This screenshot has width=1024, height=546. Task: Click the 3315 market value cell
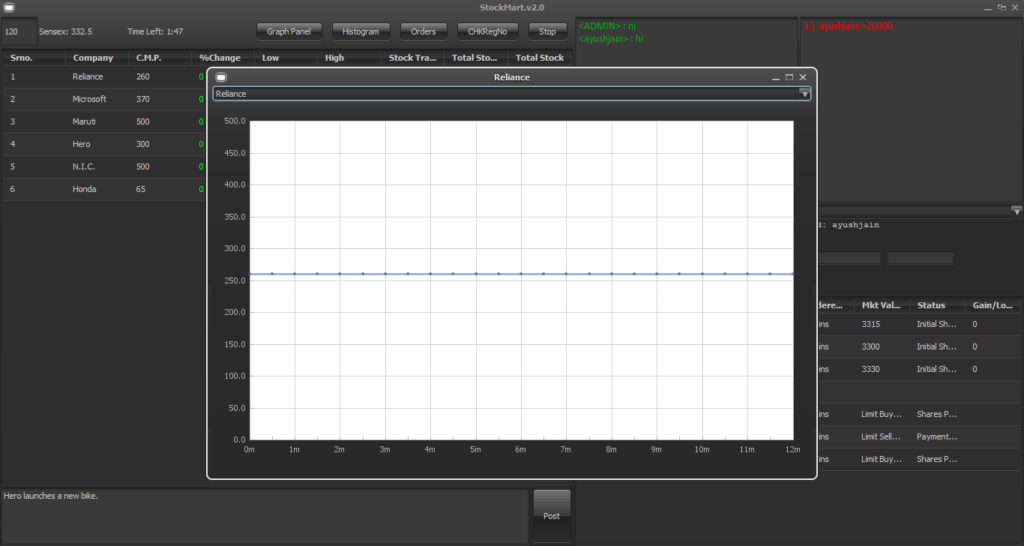[881, 324]
